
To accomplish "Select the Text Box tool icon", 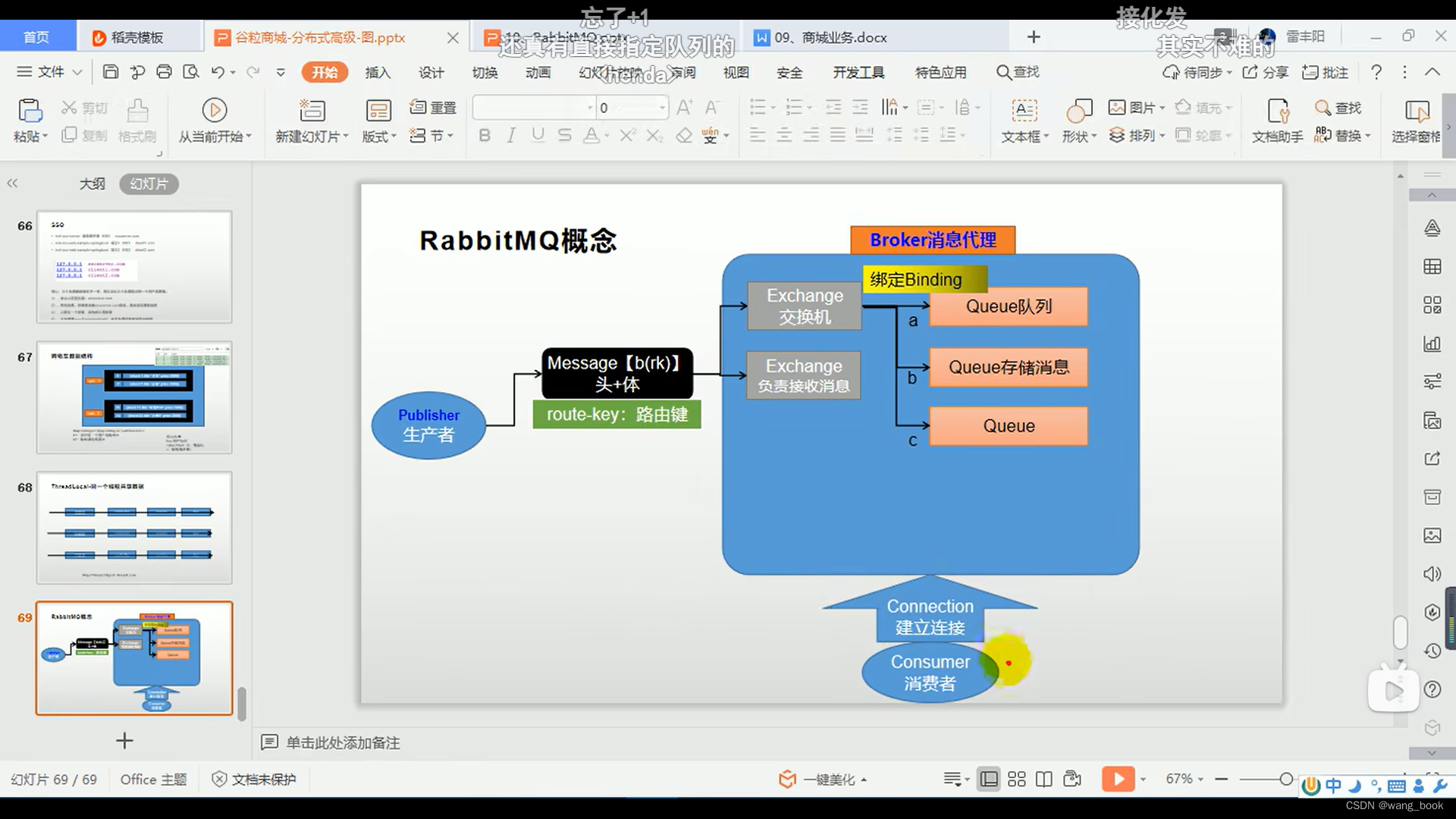I will click(x=1022, y=109).
